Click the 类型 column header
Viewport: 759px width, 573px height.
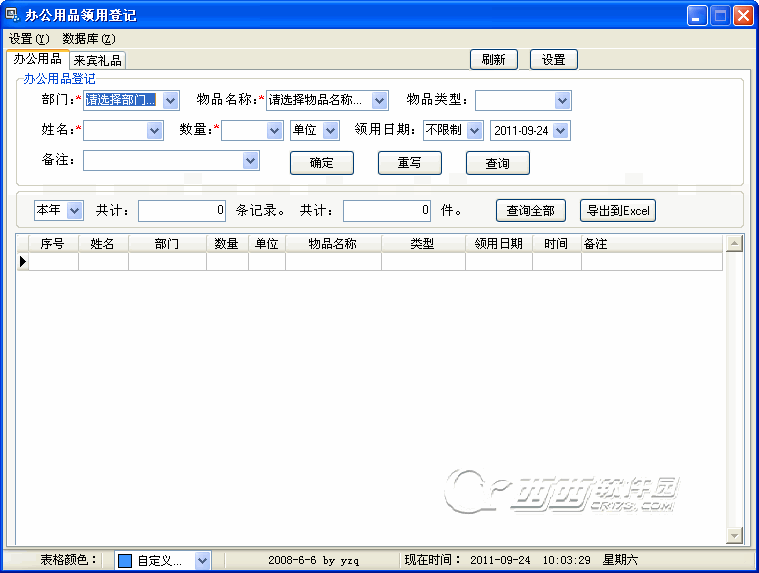pyautogui.click(x=423, y=244)
